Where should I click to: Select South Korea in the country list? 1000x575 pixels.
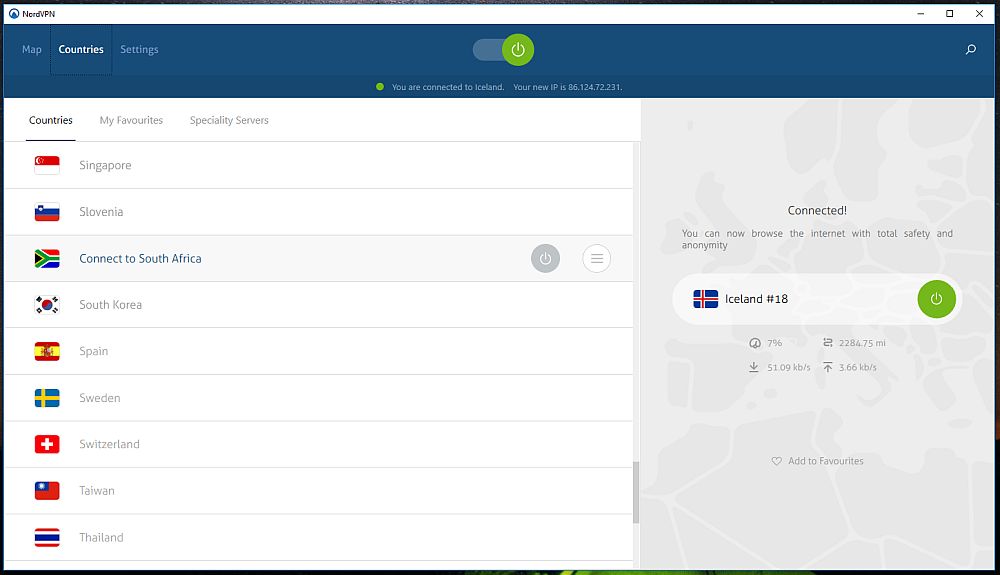319,305
